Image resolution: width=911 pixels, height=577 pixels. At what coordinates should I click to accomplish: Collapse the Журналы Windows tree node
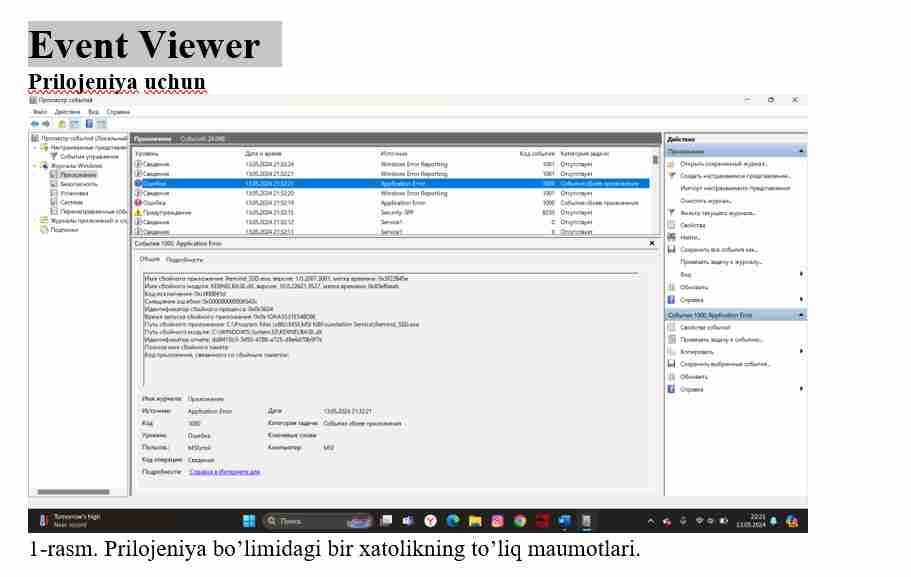pos(35,166)
